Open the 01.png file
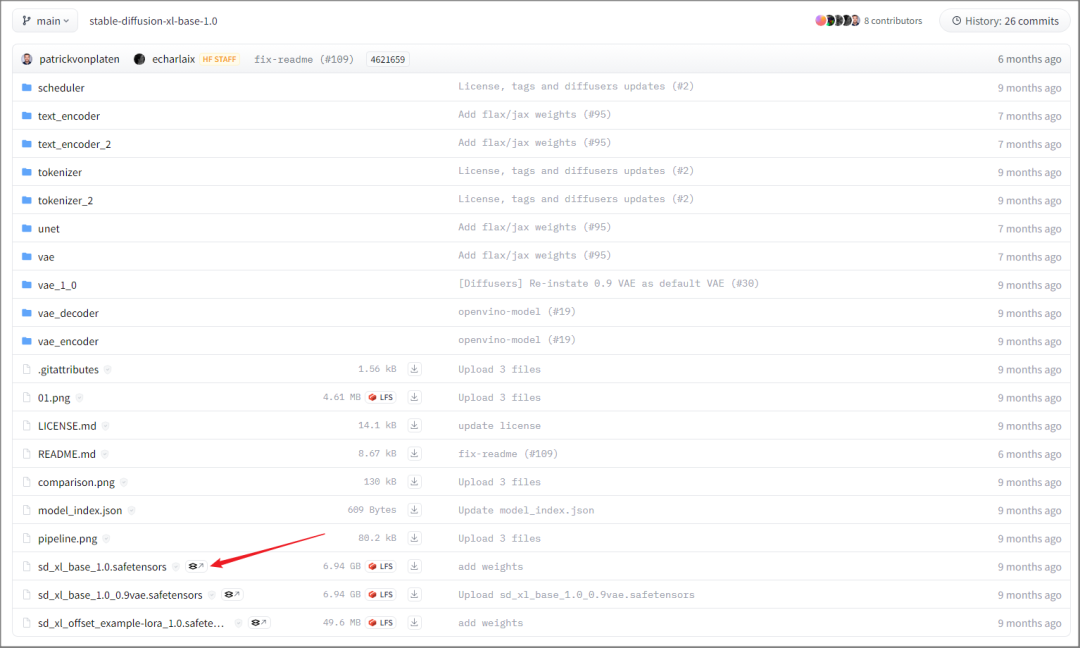This screenshot has height=648, width=1080. click(54, 398)
